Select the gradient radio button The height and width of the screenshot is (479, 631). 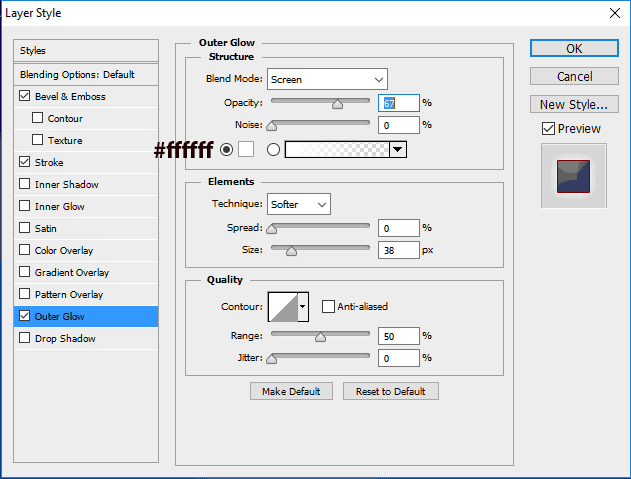(x=273, y=149)
